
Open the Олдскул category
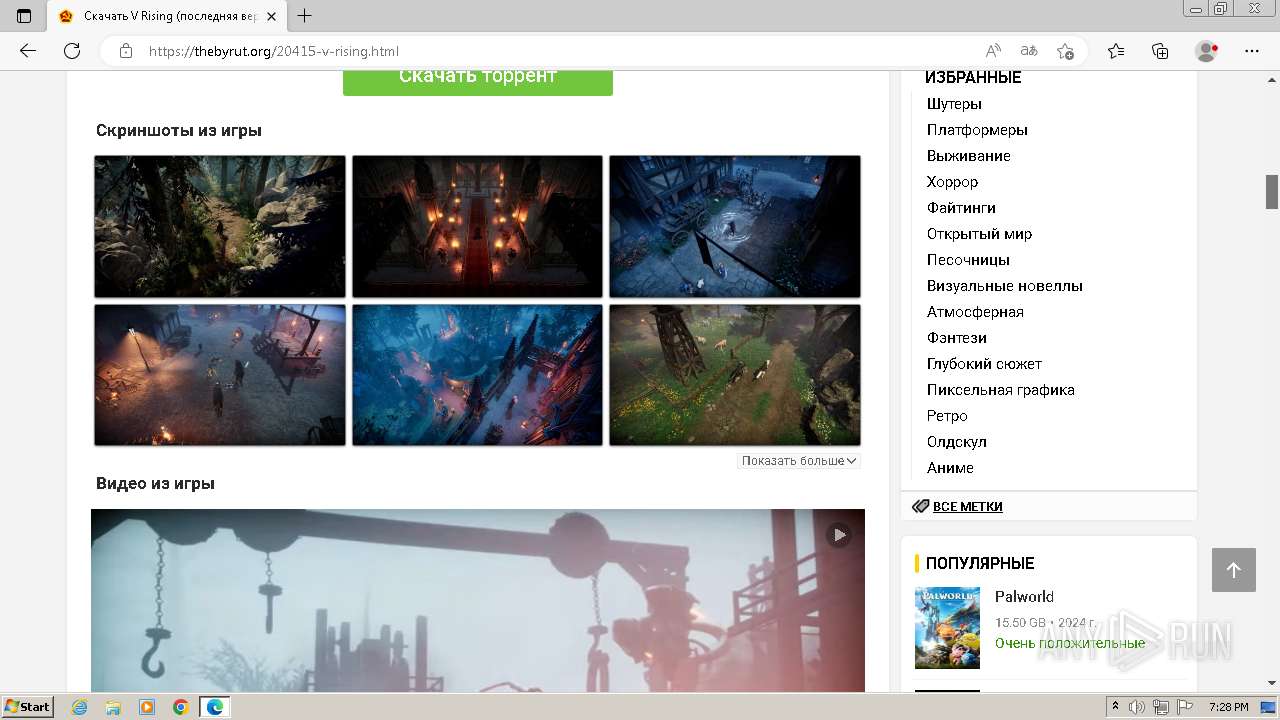[x=956, y=442]
